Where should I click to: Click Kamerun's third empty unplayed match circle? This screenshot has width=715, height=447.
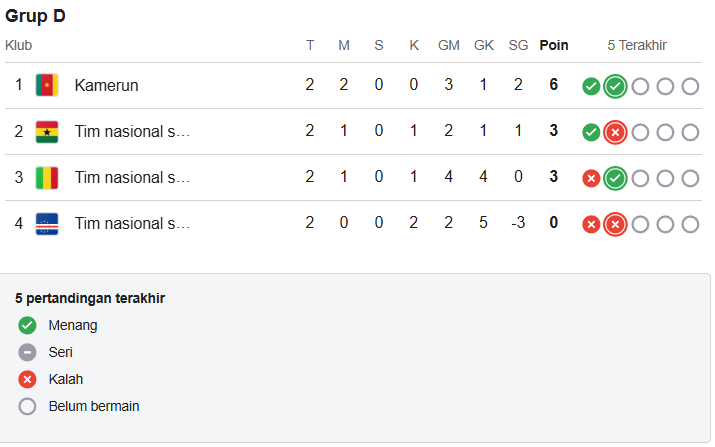coord(690,86)
